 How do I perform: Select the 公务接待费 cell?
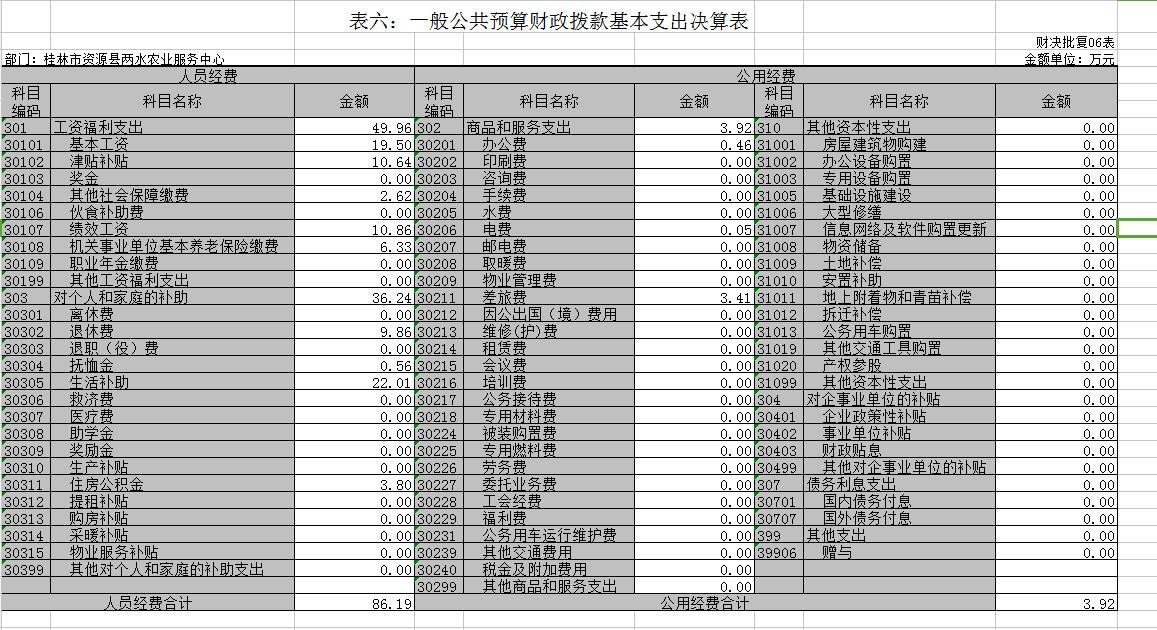(519, 400)
